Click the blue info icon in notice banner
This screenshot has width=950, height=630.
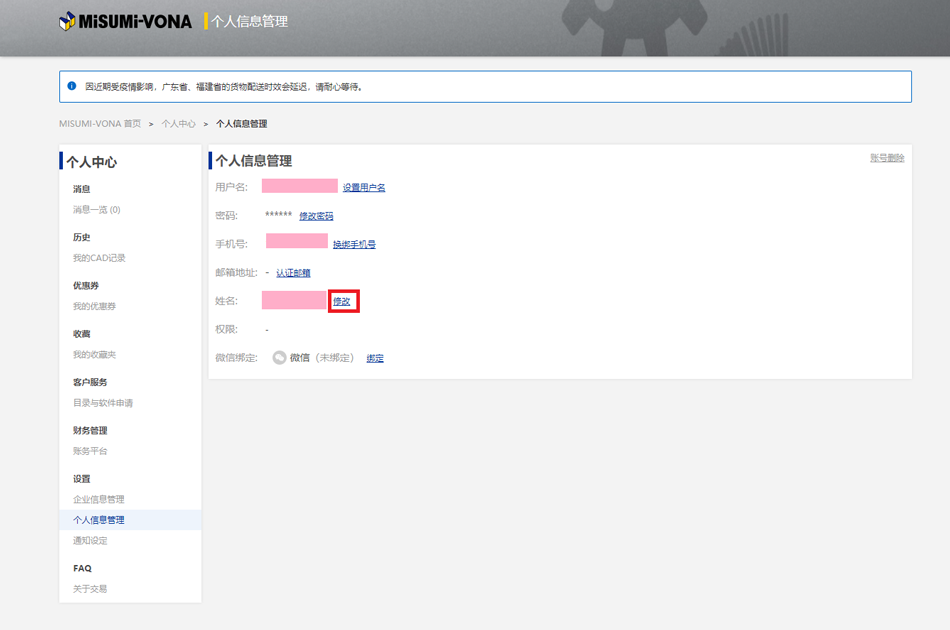click(x=72, y=87)
